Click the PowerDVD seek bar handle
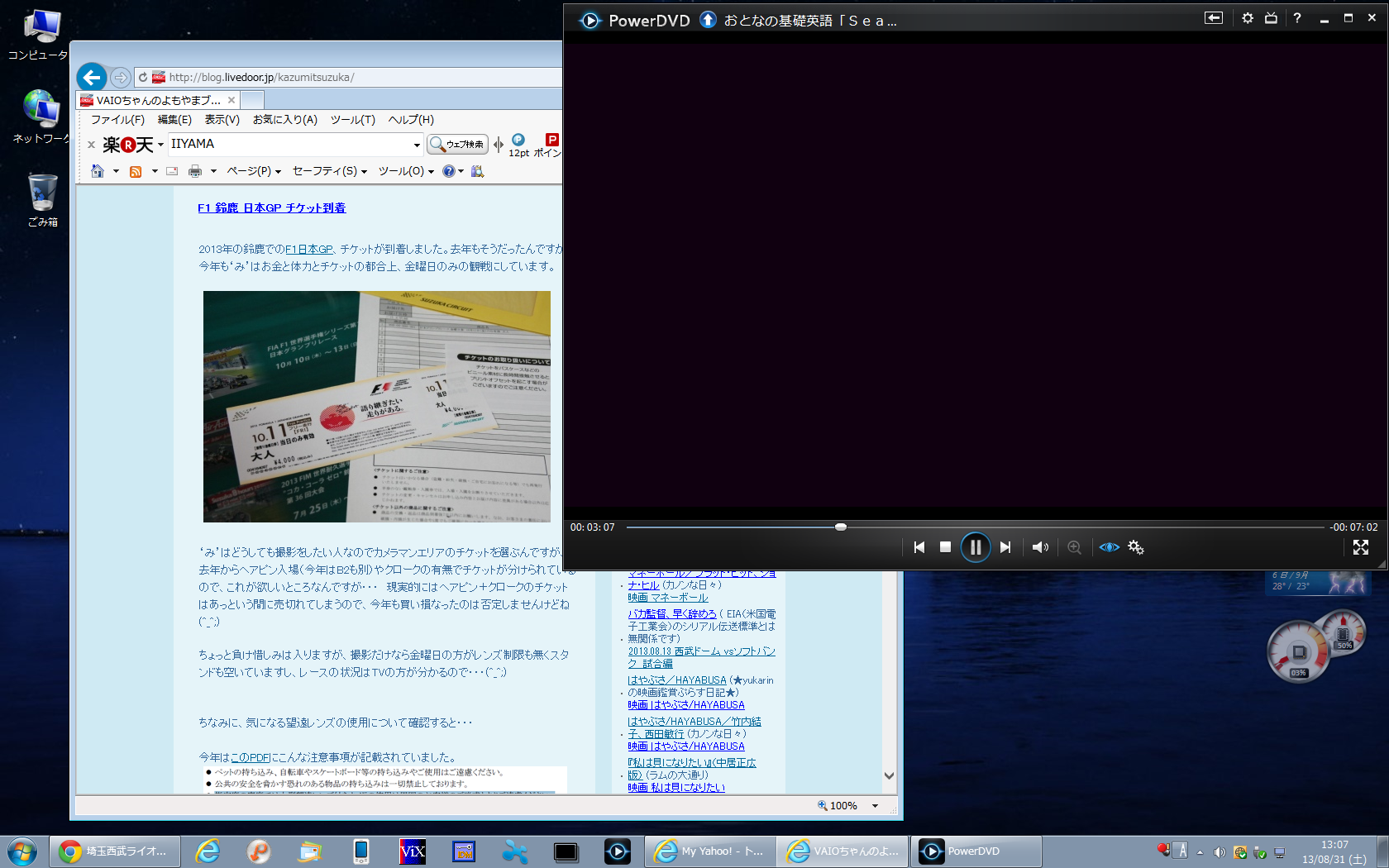Screen dimensions: 1389x868 click(x=841, y=527)
